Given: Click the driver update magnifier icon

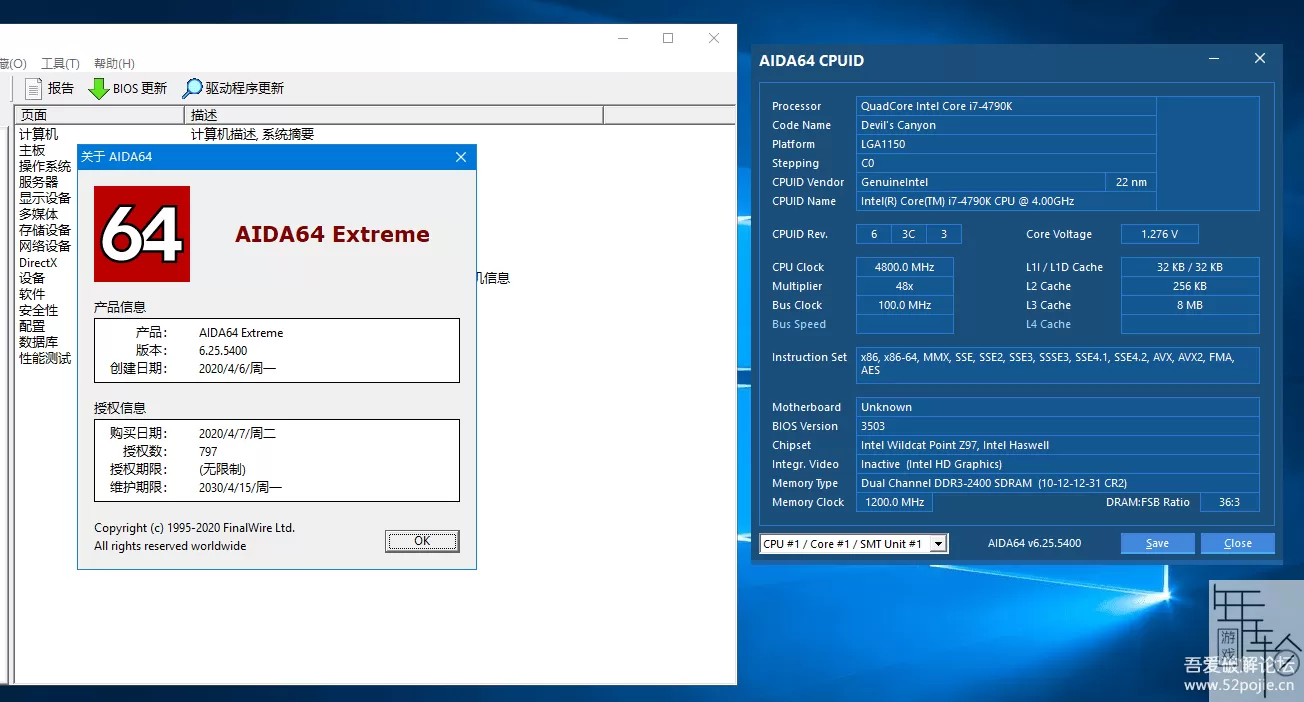Looking at the screenshot, I should pos(192,88).
